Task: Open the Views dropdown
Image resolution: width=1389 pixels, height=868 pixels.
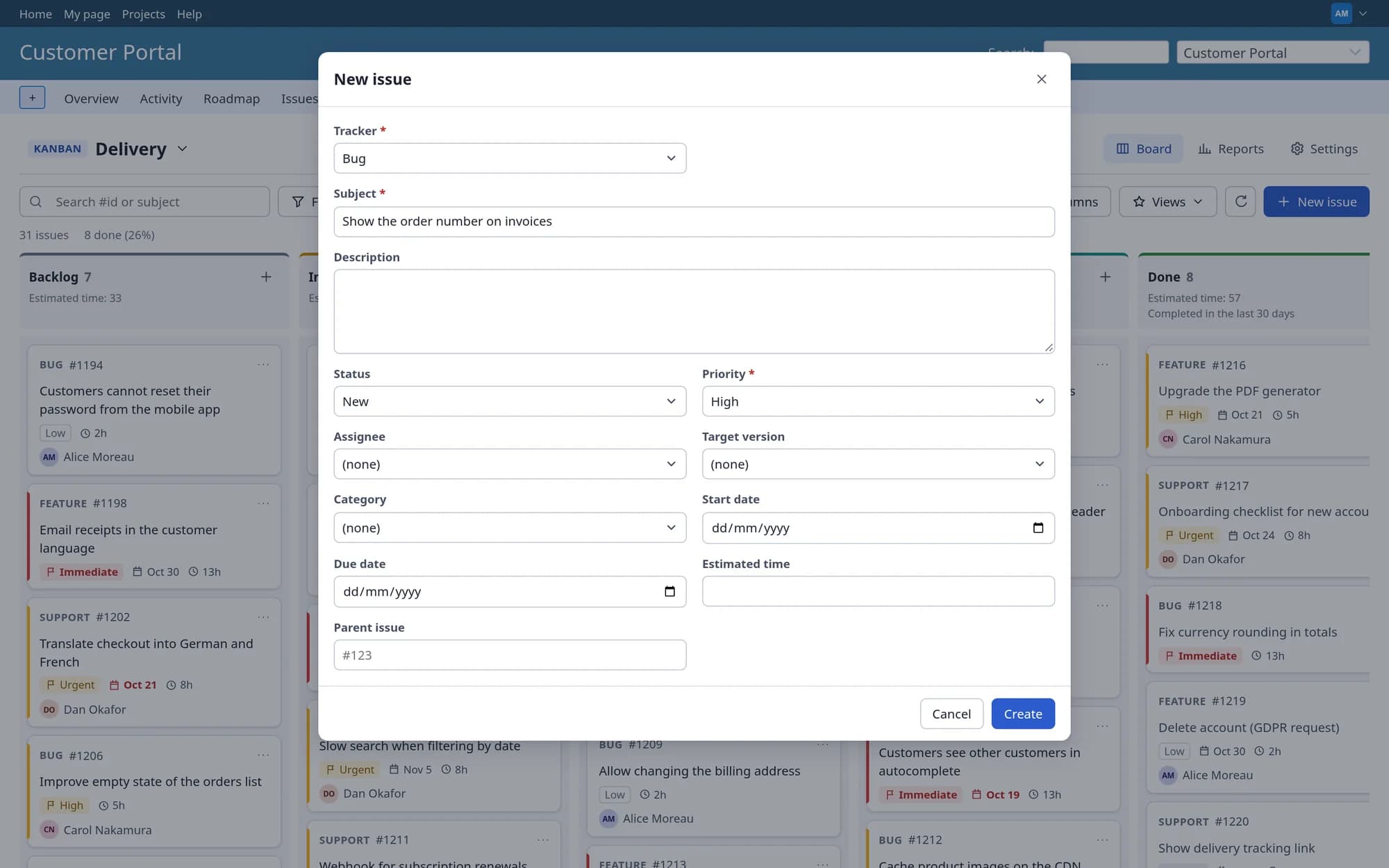Action: click(x=1167, y=201)
